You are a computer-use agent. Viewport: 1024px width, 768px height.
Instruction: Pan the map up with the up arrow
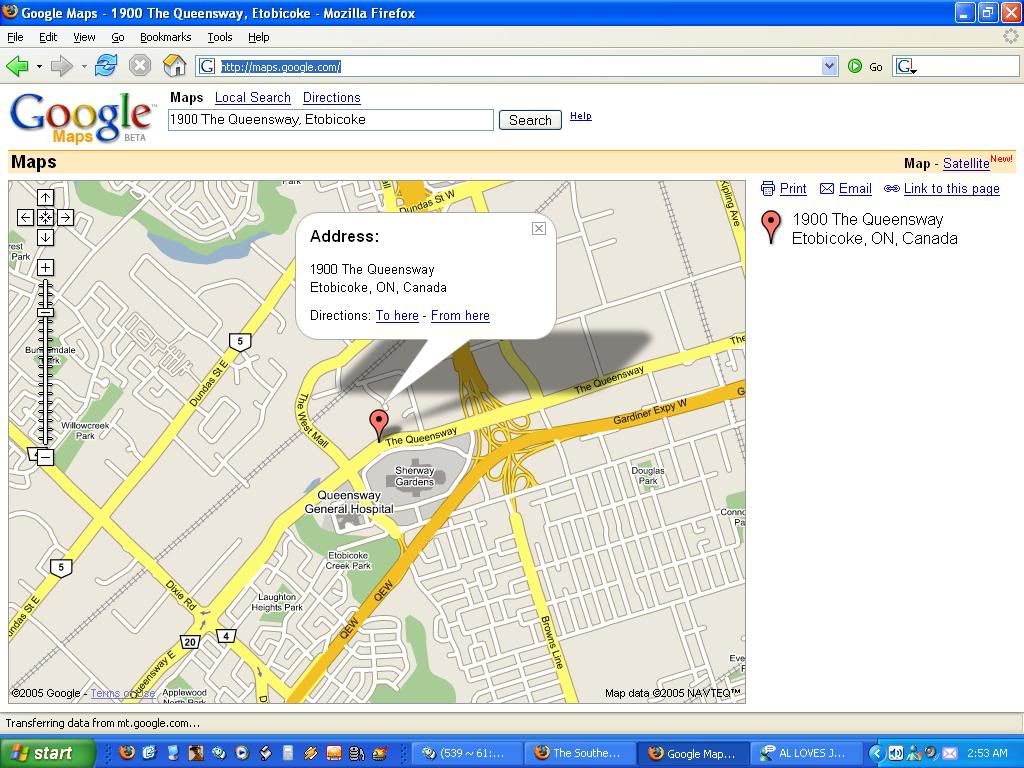coord(45,197)
